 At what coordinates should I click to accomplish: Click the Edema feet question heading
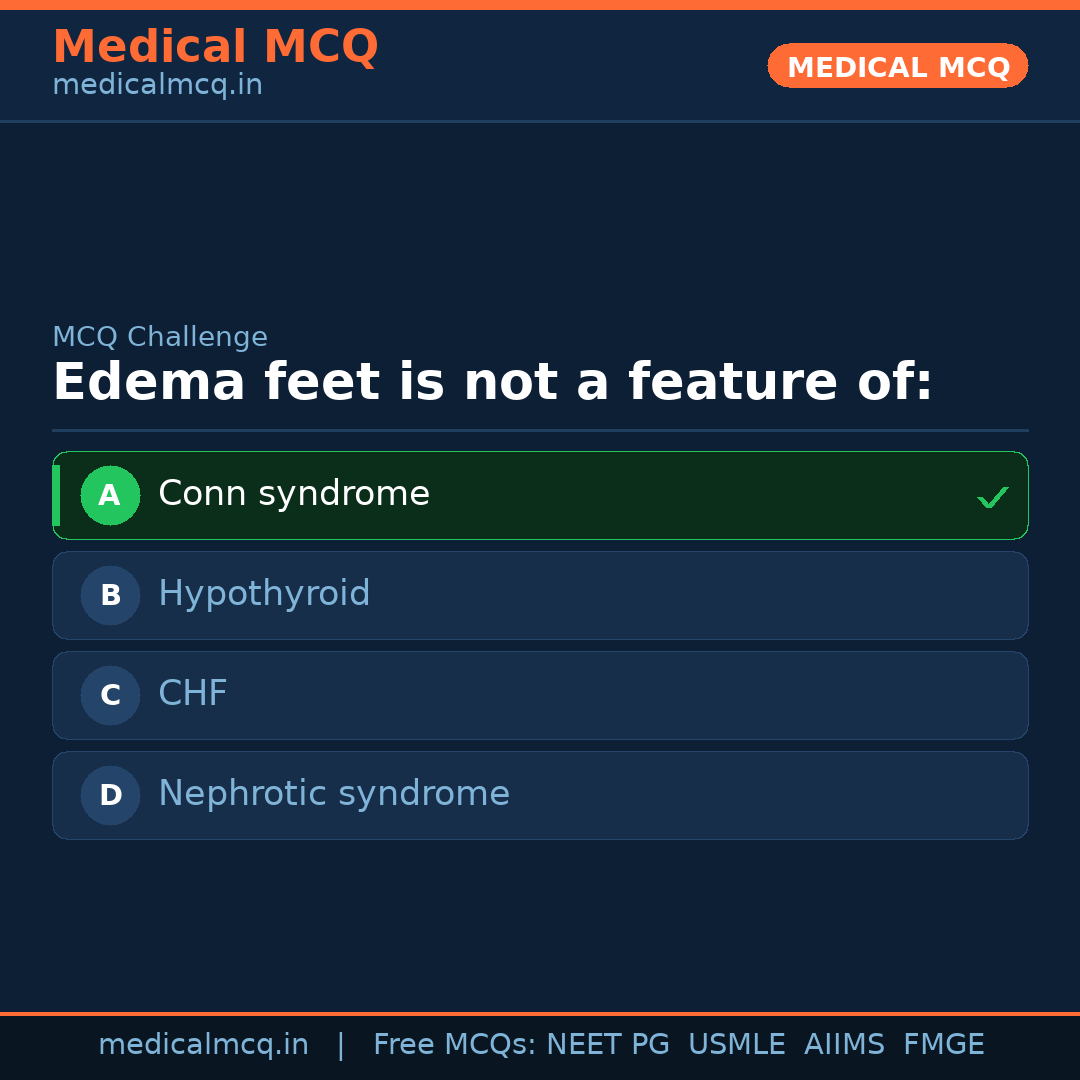[492, 383]
